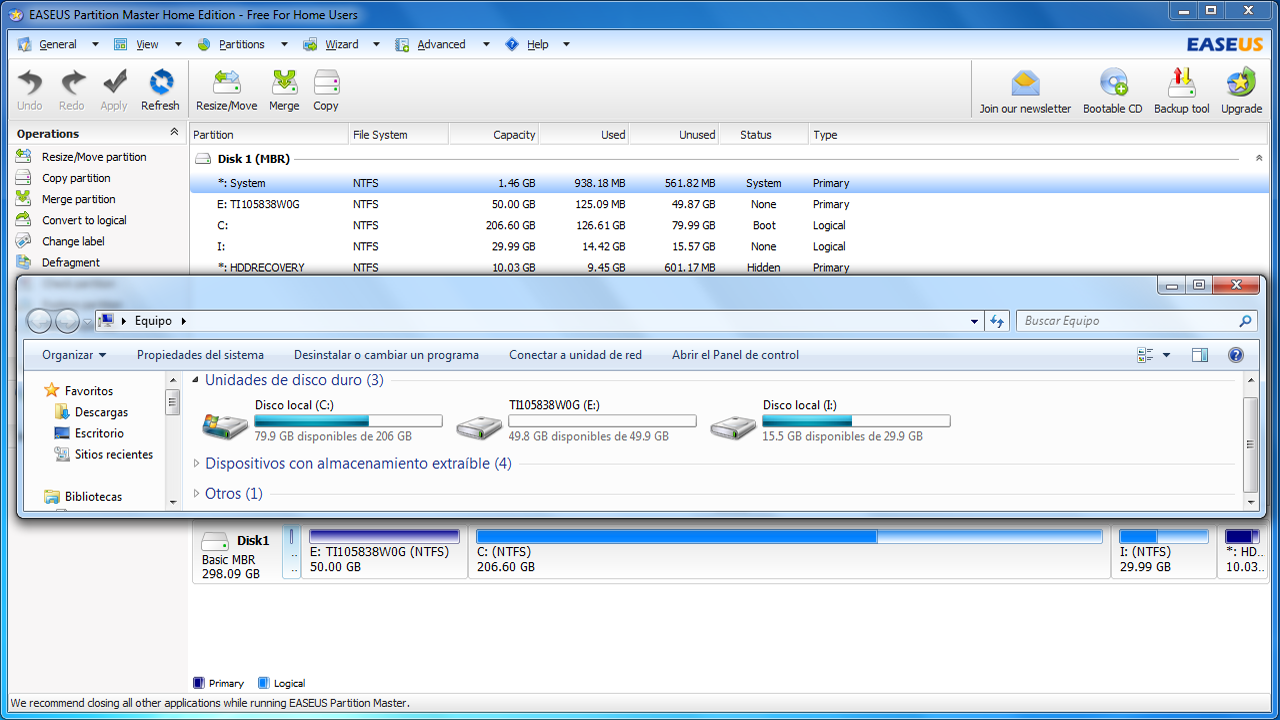This screenshot has width=1280, height=720.
Task: Open the View menu
Action: click(x=147, y=44)
